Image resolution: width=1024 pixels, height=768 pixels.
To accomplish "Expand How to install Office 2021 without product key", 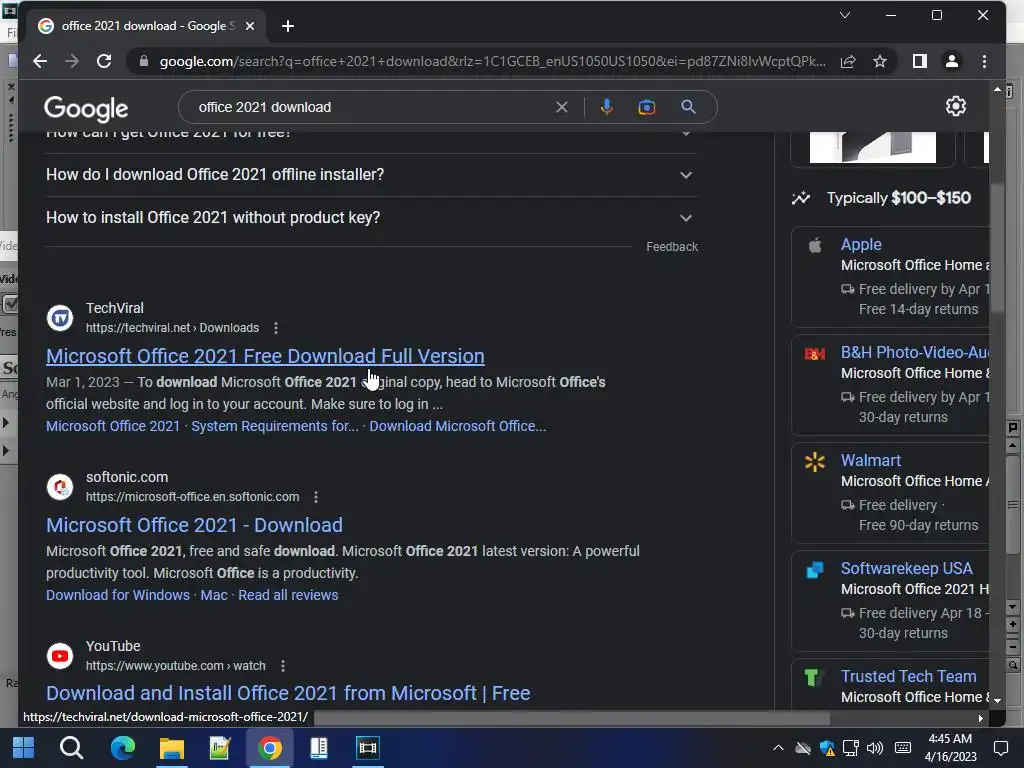I will 371,217.
